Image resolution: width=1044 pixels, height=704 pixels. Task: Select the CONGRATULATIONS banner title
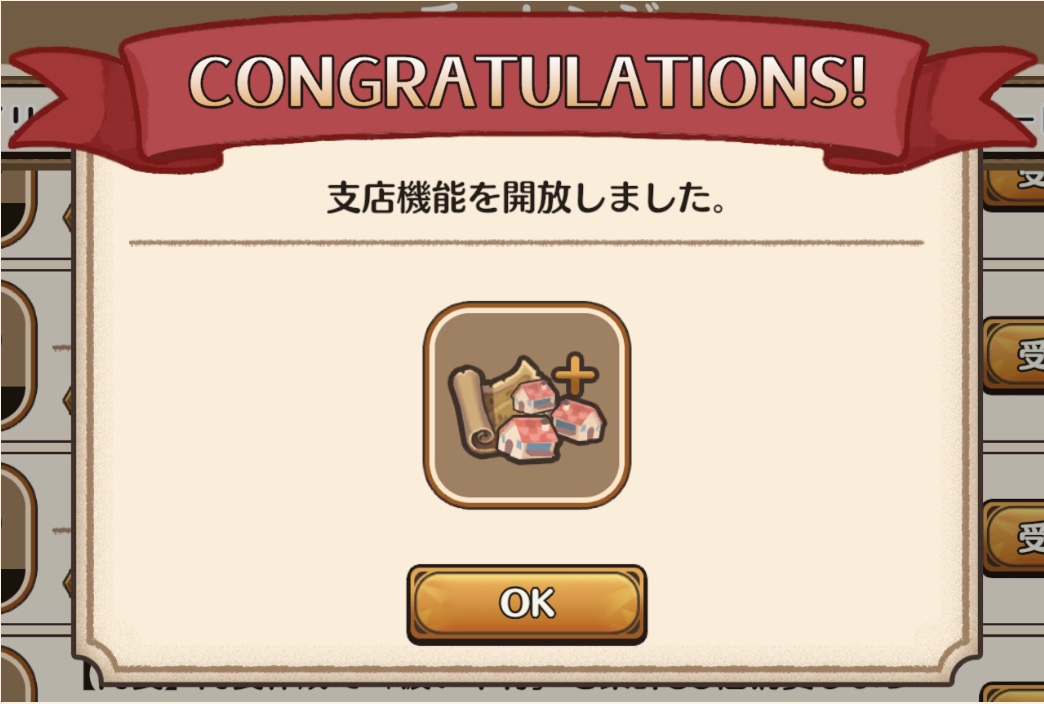click(x=528, y=81)
